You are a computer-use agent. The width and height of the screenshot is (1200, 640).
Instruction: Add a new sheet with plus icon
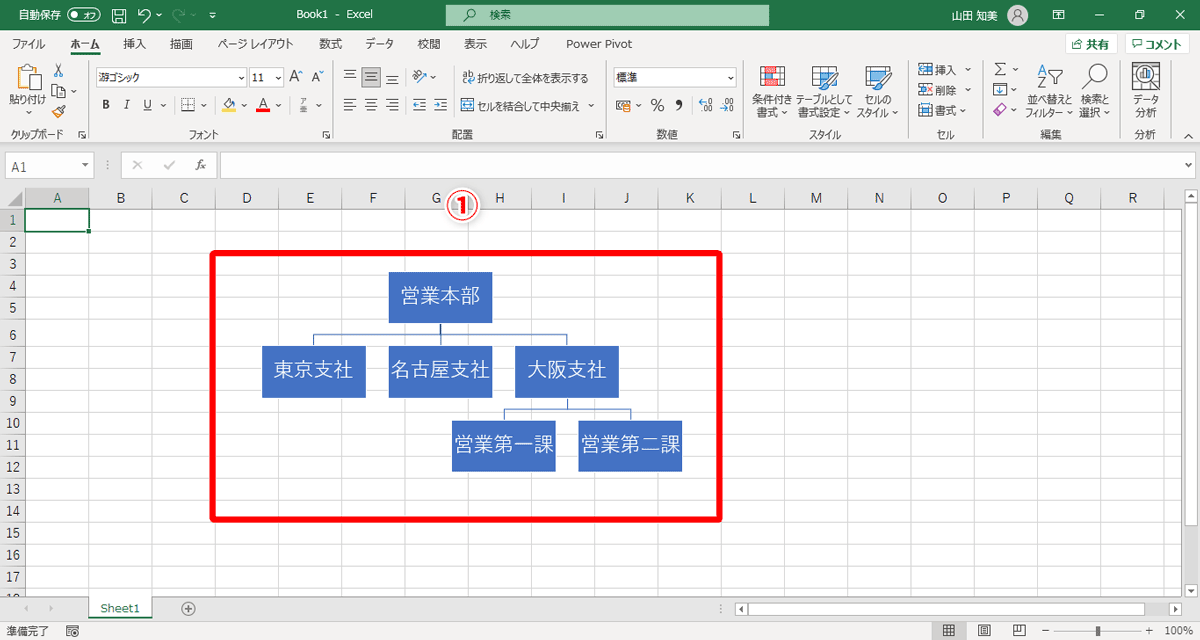pos(188,608)
